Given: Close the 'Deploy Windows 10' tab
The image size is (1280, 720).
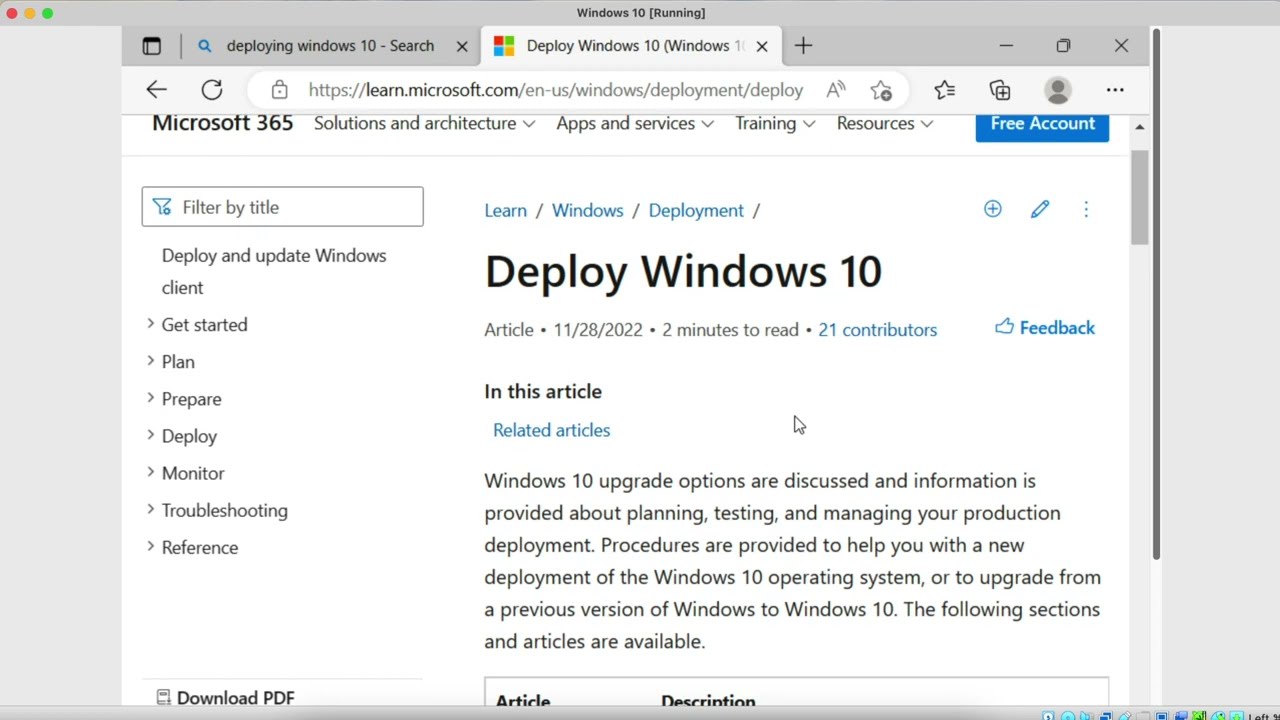Looking at the screenshot, I should click(762, 46).
